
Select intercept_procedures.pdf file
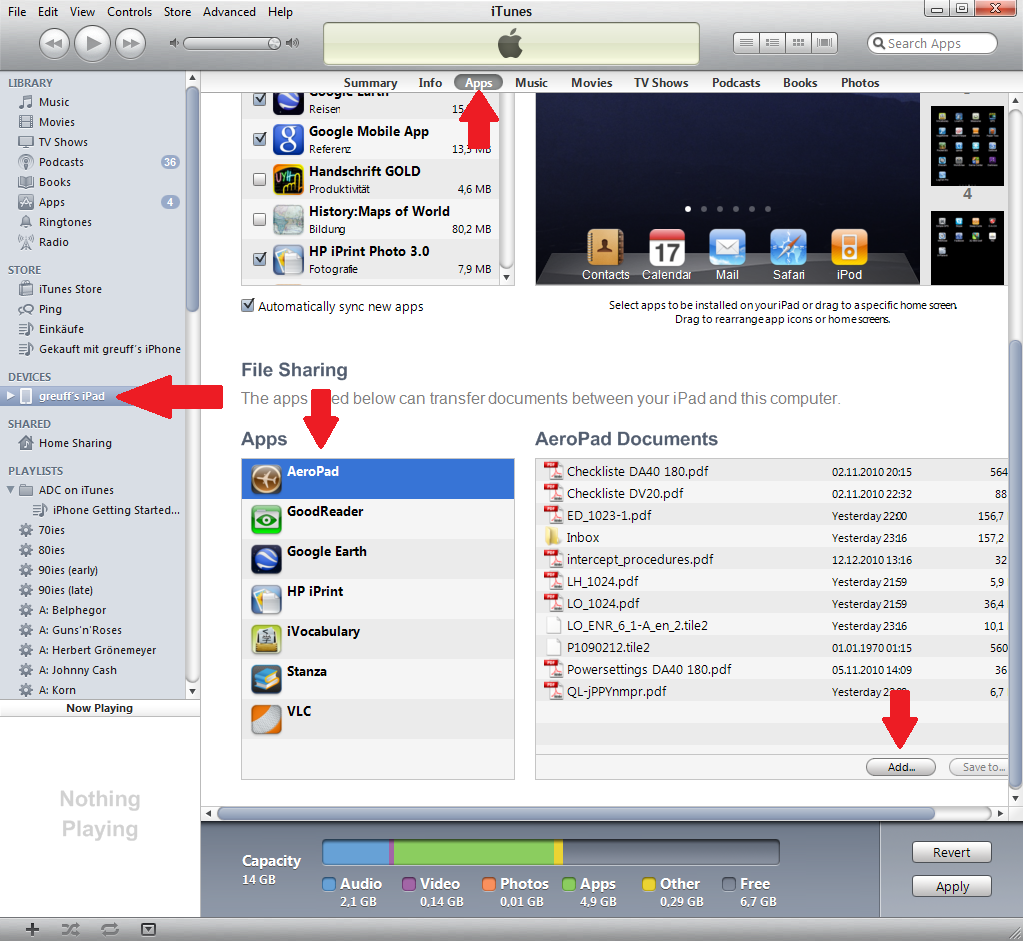coord(772,559)
